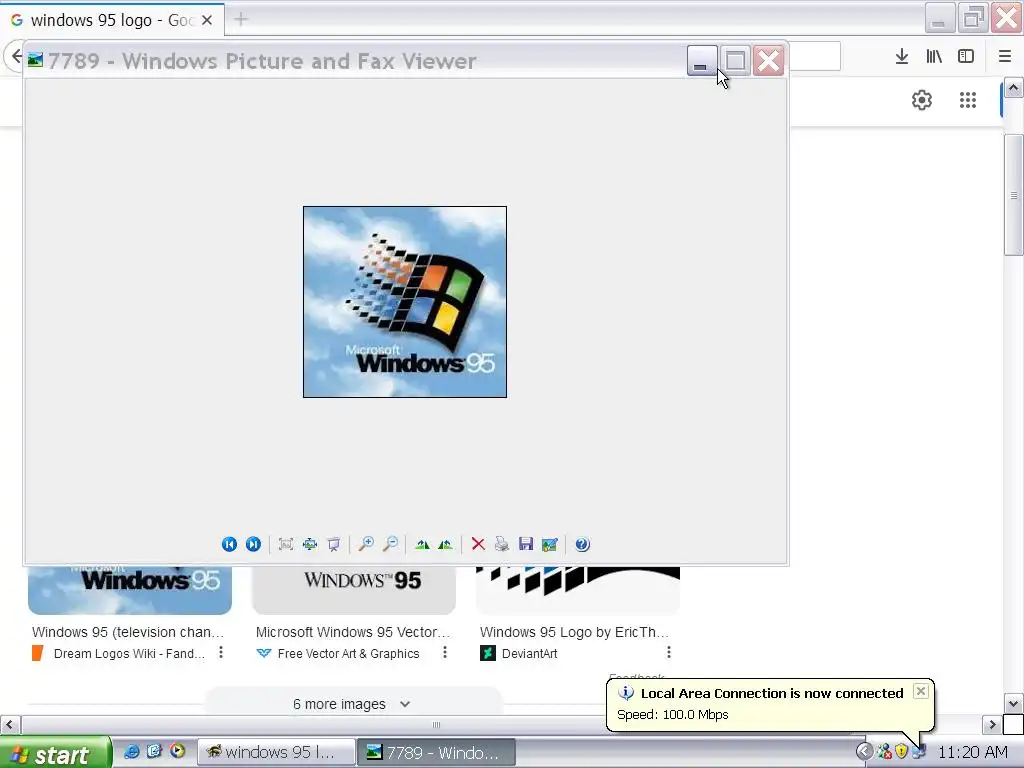The width and height of the screenshot is (1024, 768).
Task: Zoom Out with magnifier minus icon
Action: click(391, 544)
